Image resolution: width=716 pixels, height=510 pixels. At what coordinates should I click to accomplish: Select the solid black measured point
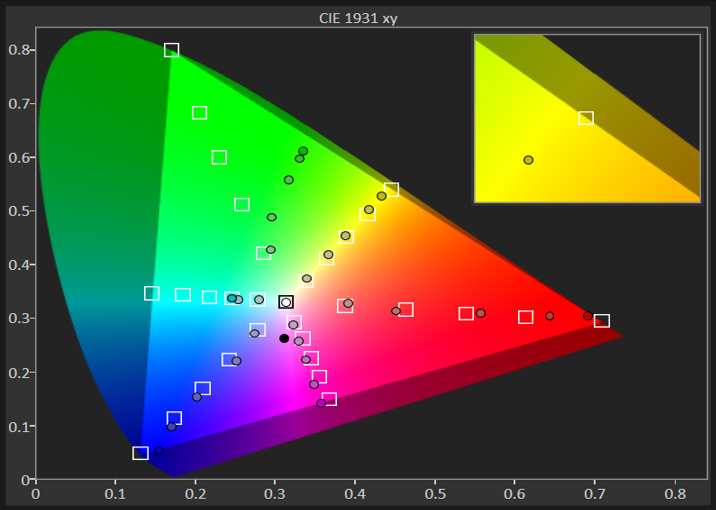click(284, 338)
